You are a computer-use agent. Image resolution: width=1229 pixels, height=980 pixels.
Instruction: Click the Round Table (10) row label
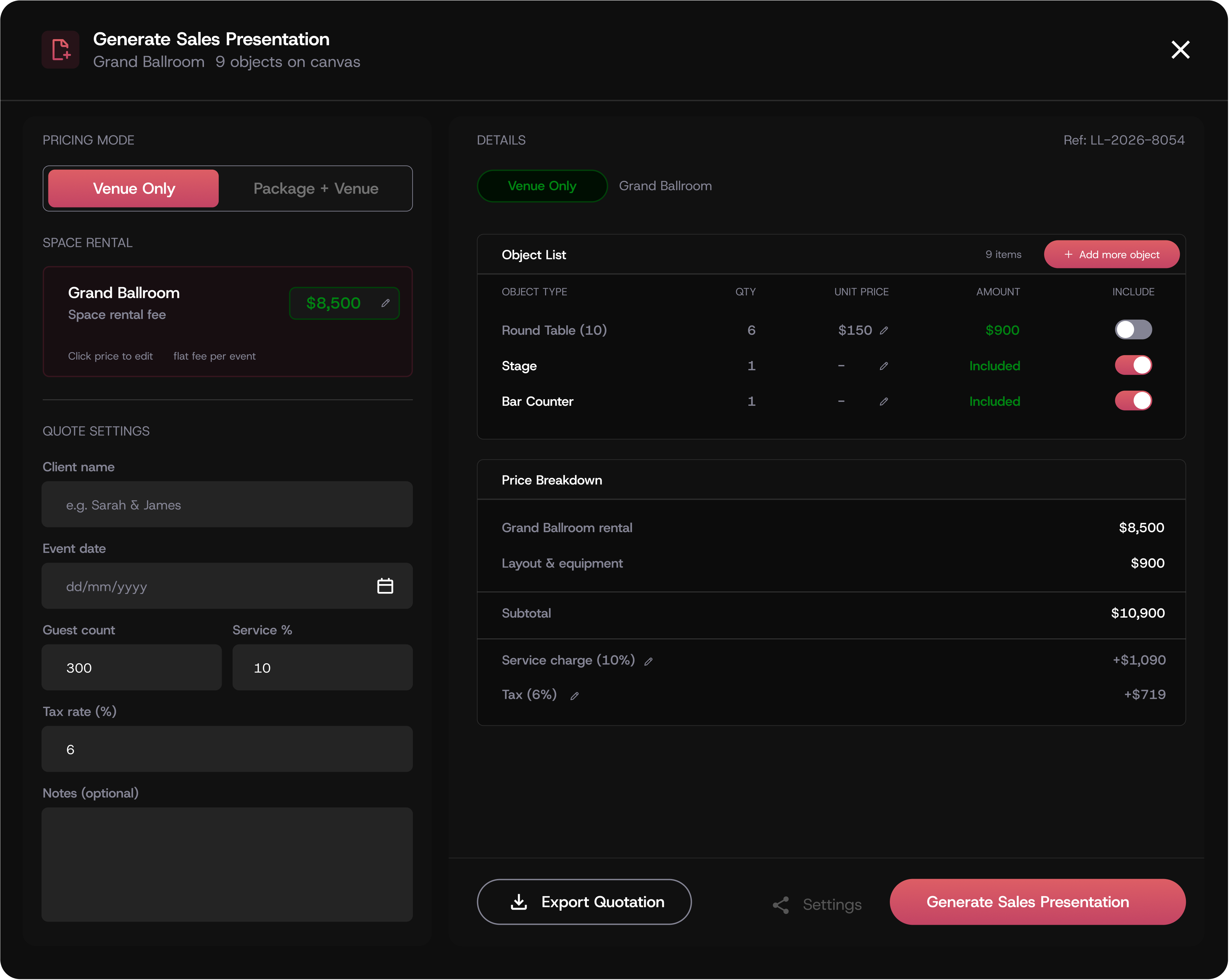[x=554, y=331]
